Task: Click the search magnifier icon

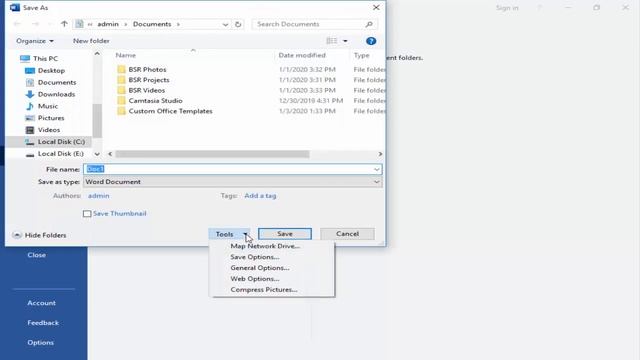Action: tap(369, 24)
